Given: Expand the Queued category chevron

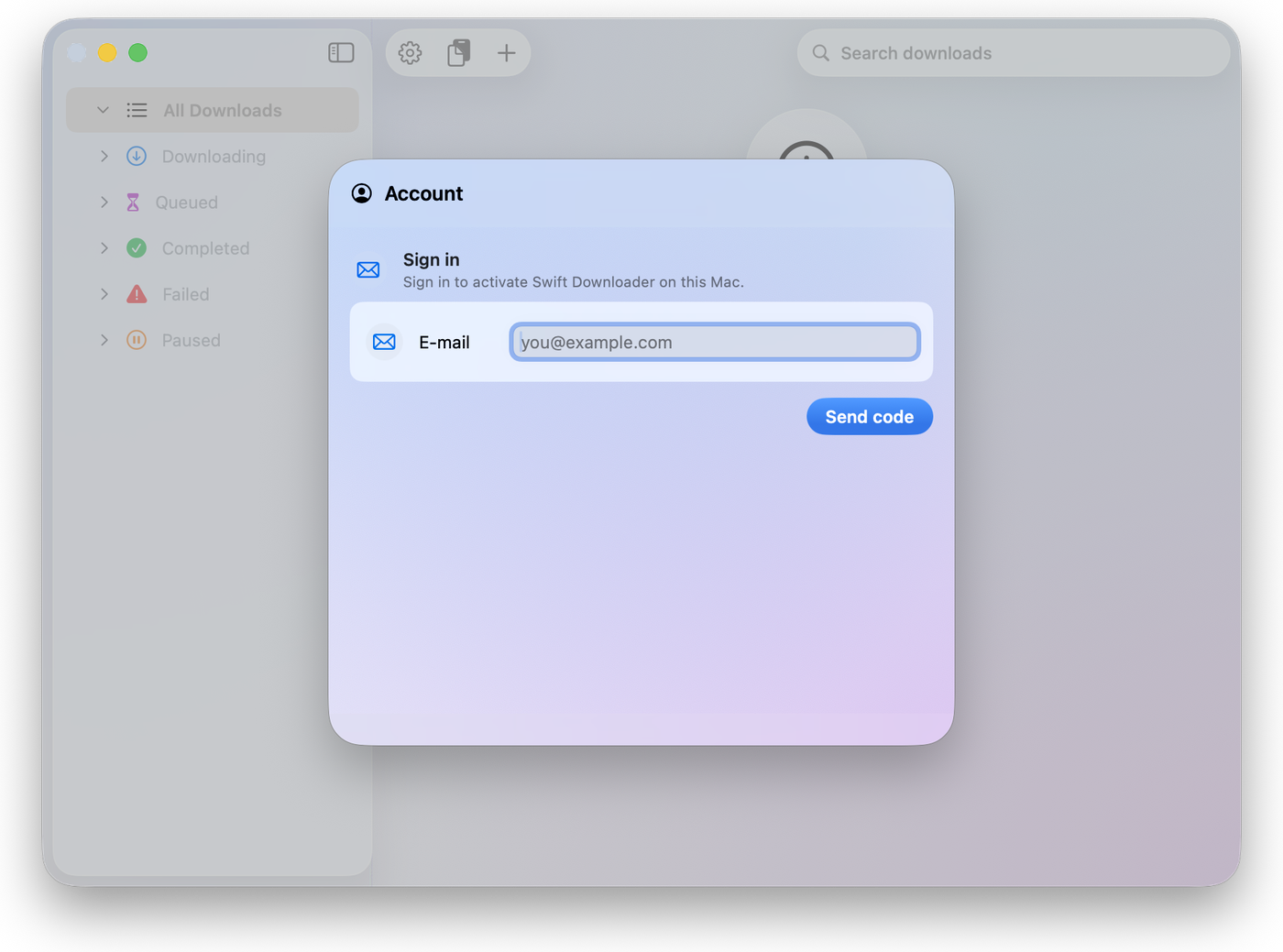Looking at the screenshot, I should click(x=104, y=202).
